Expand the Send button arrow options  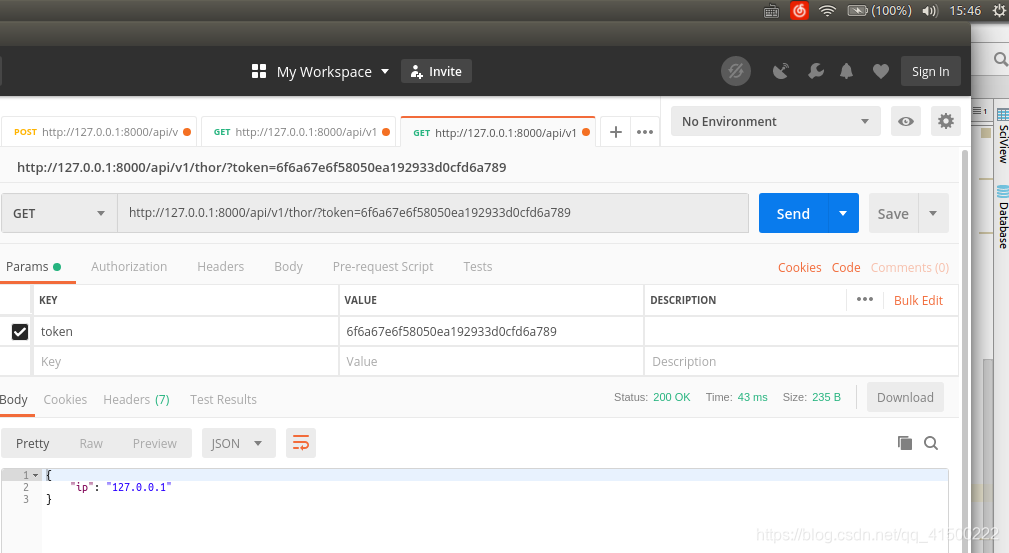(x=843, y=213)
